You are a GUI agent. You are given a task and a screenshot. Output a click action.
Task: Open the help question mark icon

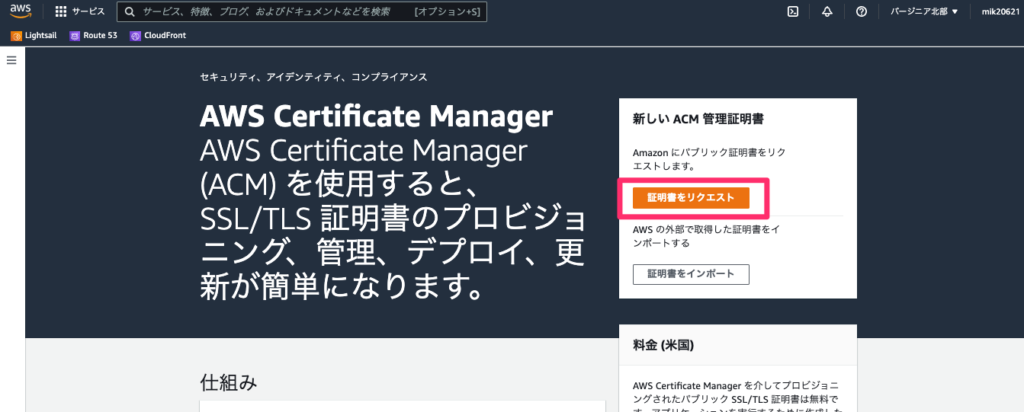861,12
